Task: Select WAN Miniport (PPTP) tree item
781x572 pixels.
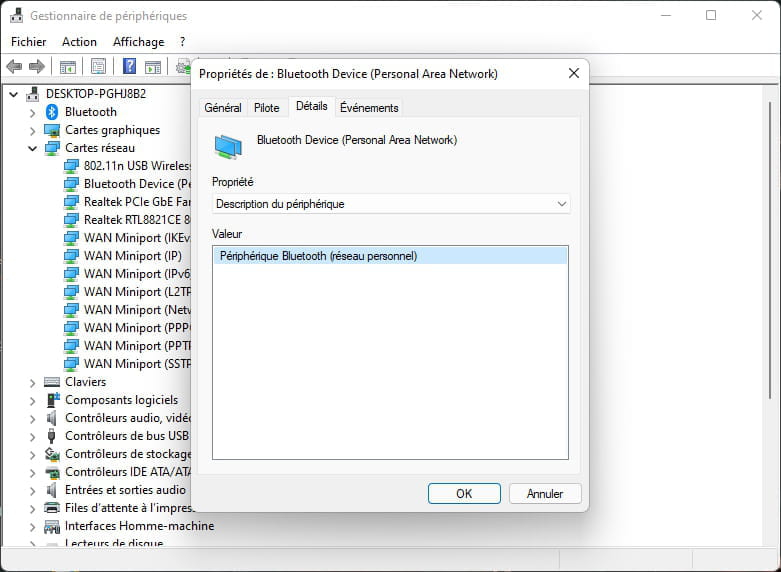Action: point(137,345)
